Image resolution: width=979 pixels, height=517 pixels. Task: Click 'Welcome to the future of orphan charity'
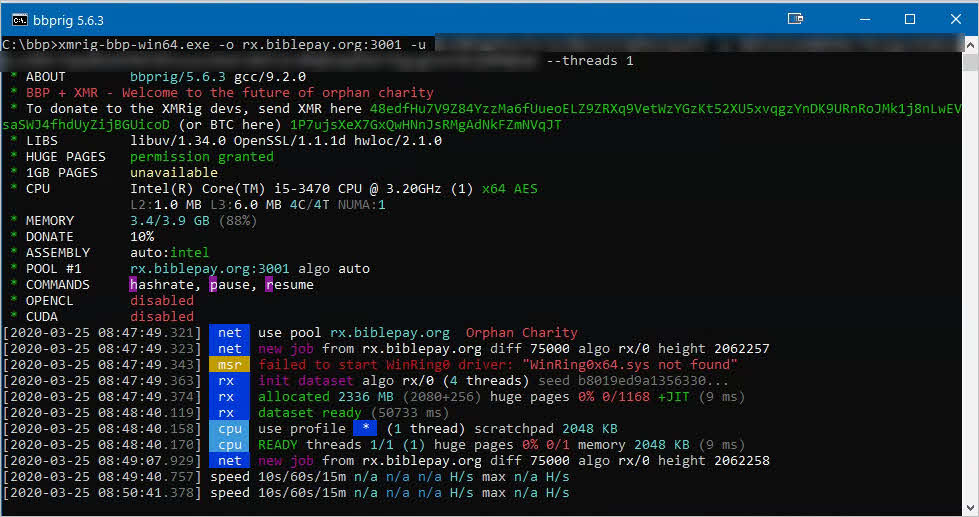coord(277,92)
